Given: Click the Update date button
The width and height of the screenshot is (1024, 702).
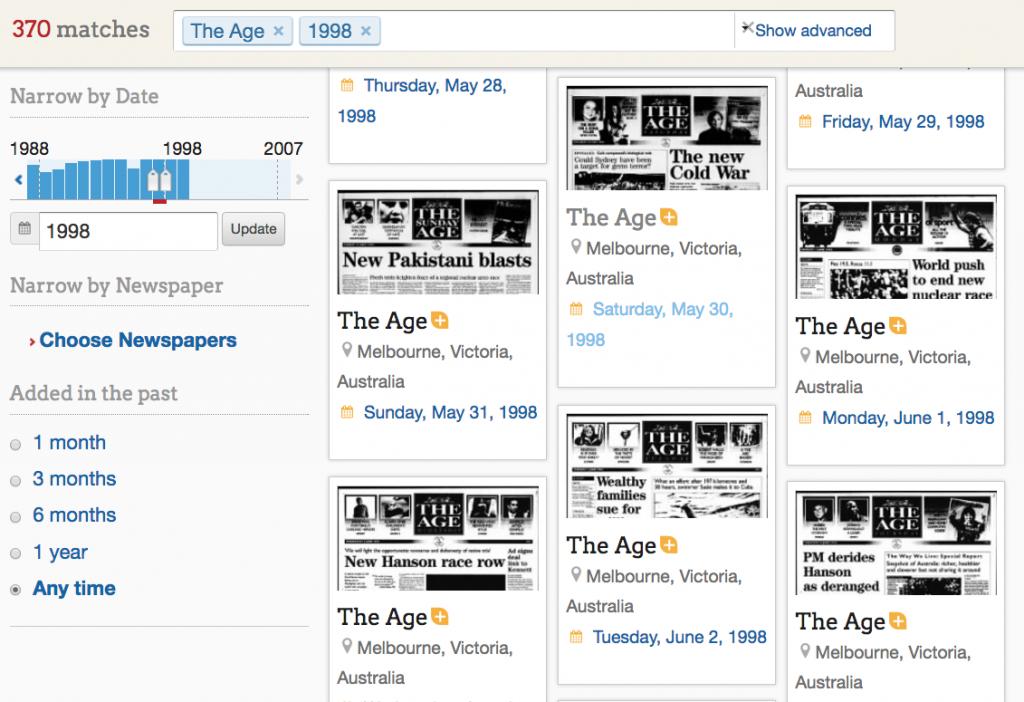Looking at the screenshot, I should coord(253,229).
